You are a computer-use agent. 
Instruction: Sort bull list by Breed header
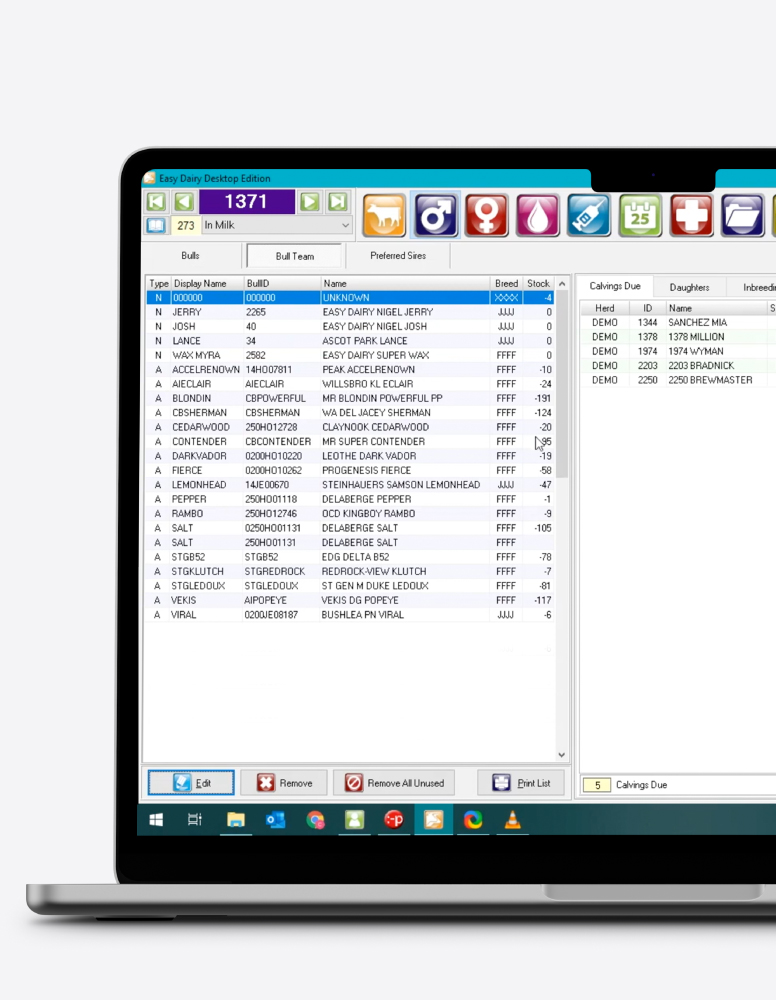[x=506, y=283]
